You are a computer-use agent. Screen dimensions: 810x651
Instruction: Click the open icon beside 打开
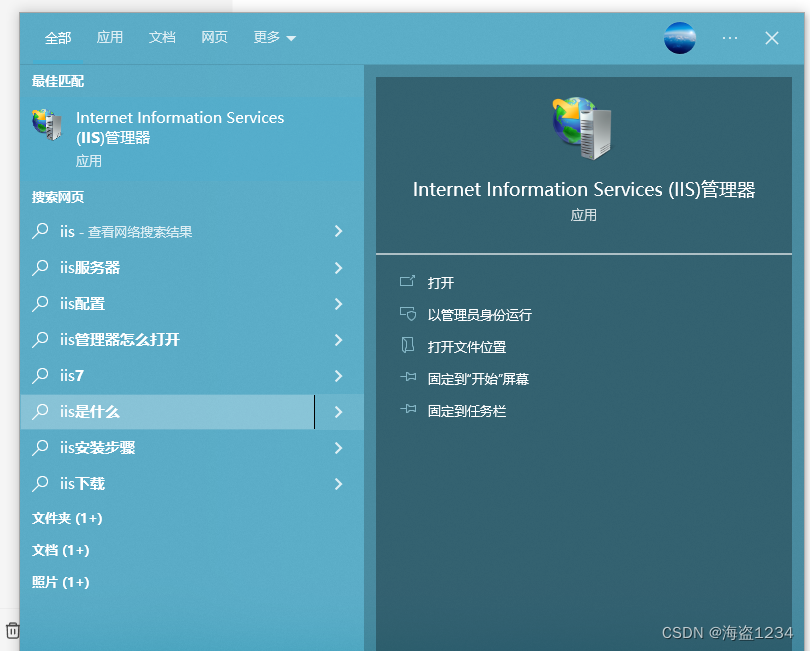(407, 282)
